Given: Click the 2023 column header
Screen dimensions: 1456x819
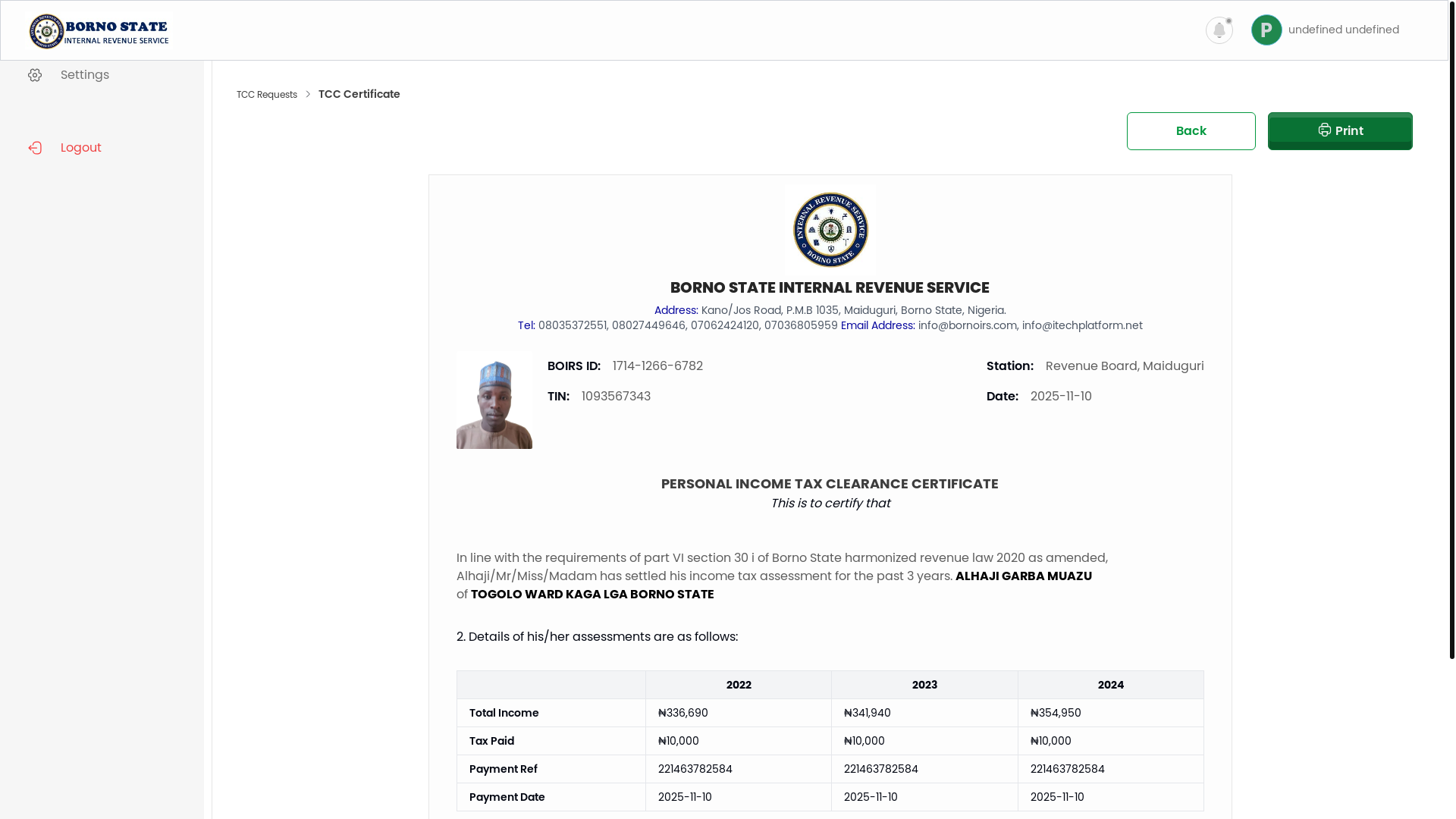Looking at the screenshot, I should [924, 685].
